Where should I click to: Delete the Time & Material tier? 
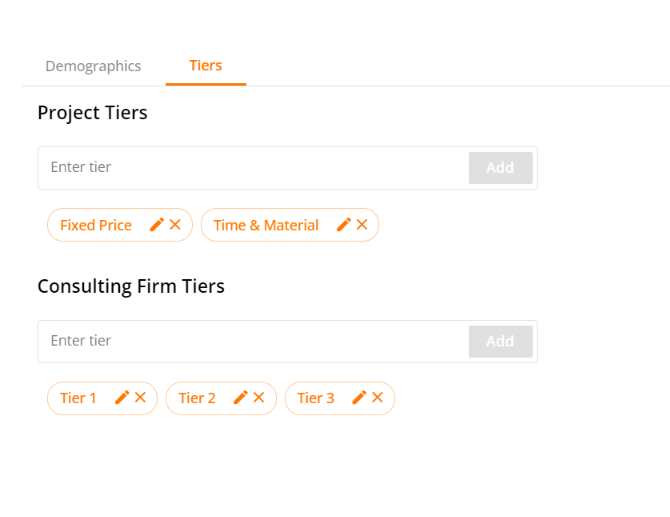pos(362,224)
